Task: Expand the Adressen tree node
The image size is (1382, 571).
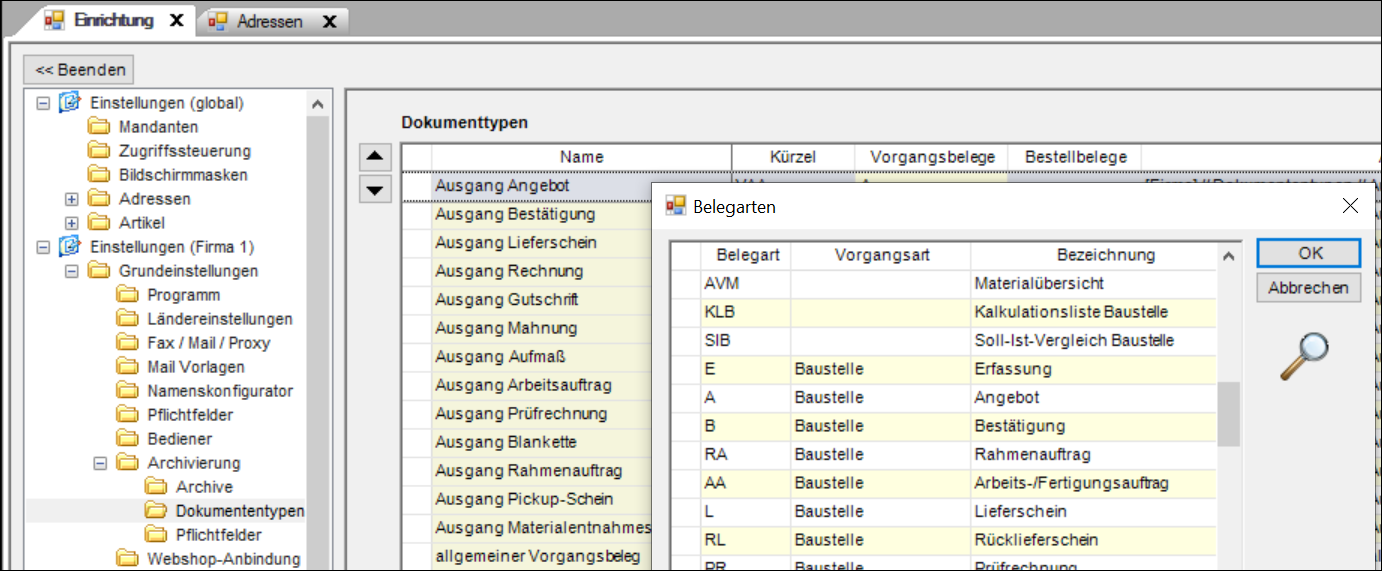Action: (71, 198)
